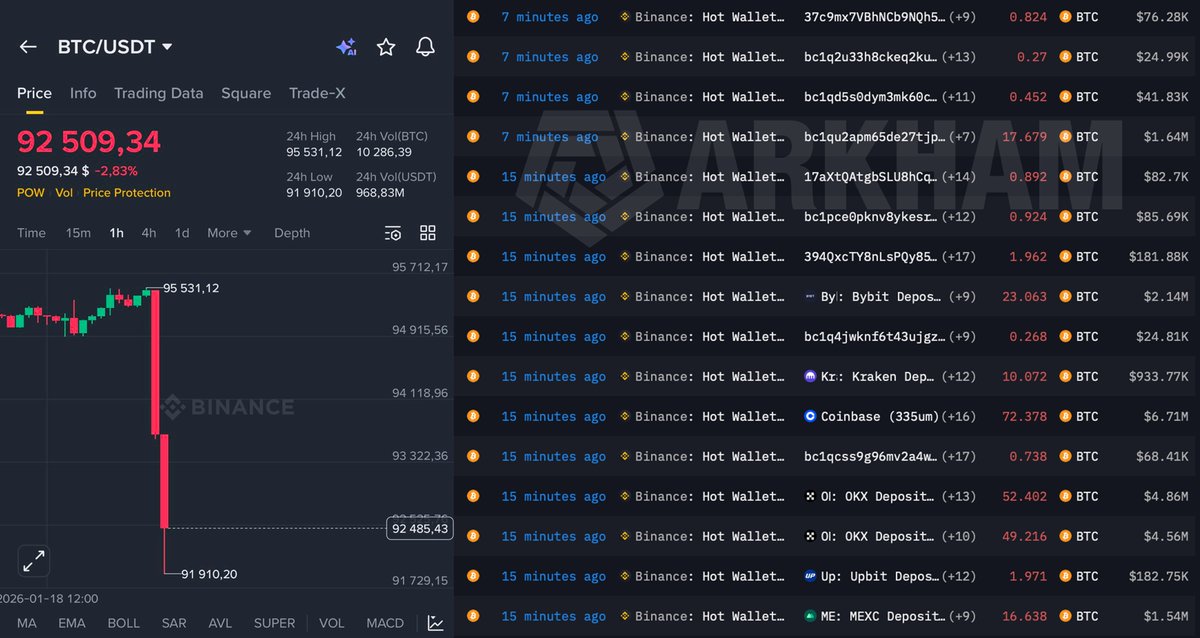Open the Trading Data tab

158,93
